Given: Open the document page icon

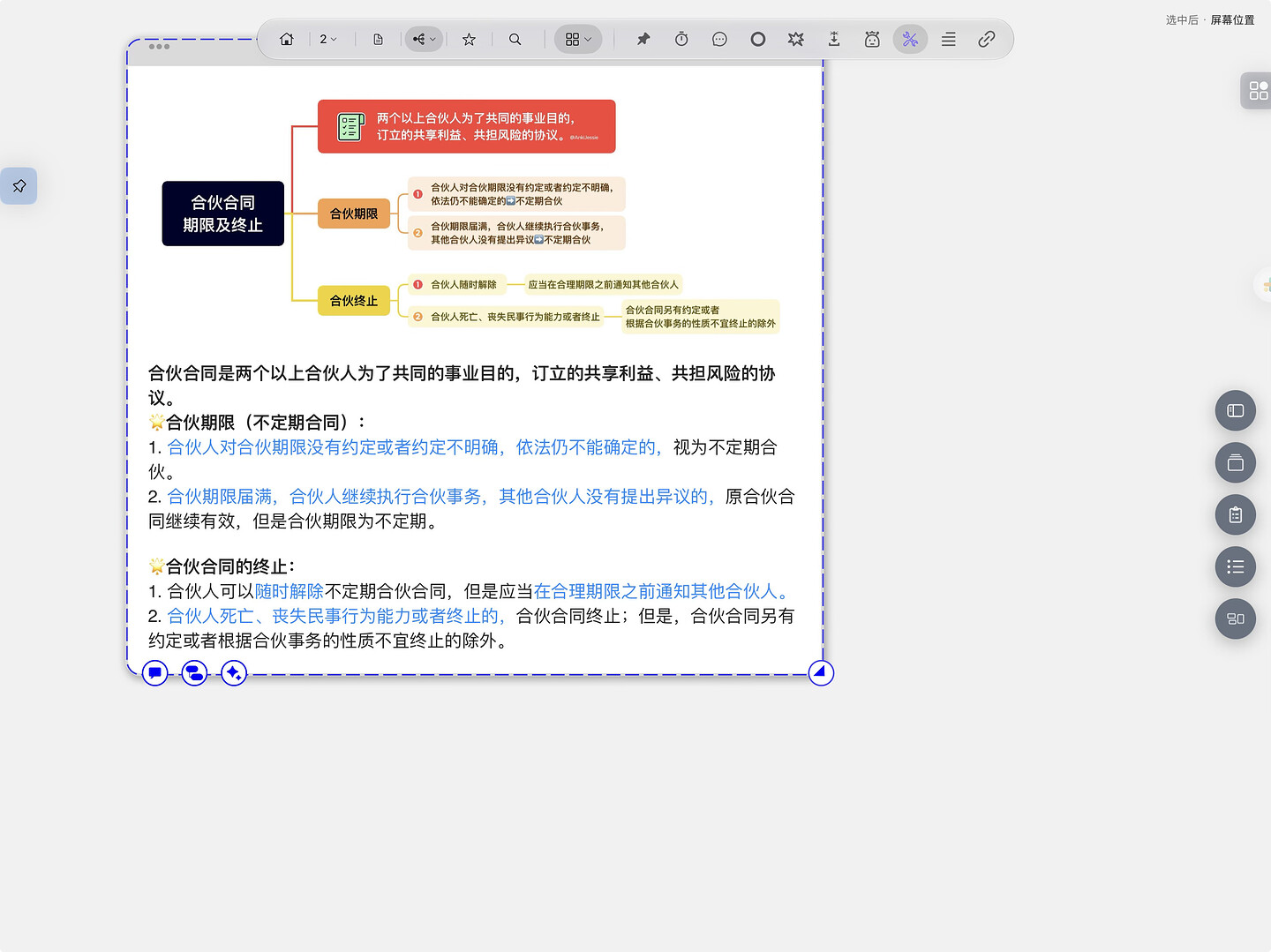Looking at the screenshot, I should pyautogui.click(x=378, y=40).
